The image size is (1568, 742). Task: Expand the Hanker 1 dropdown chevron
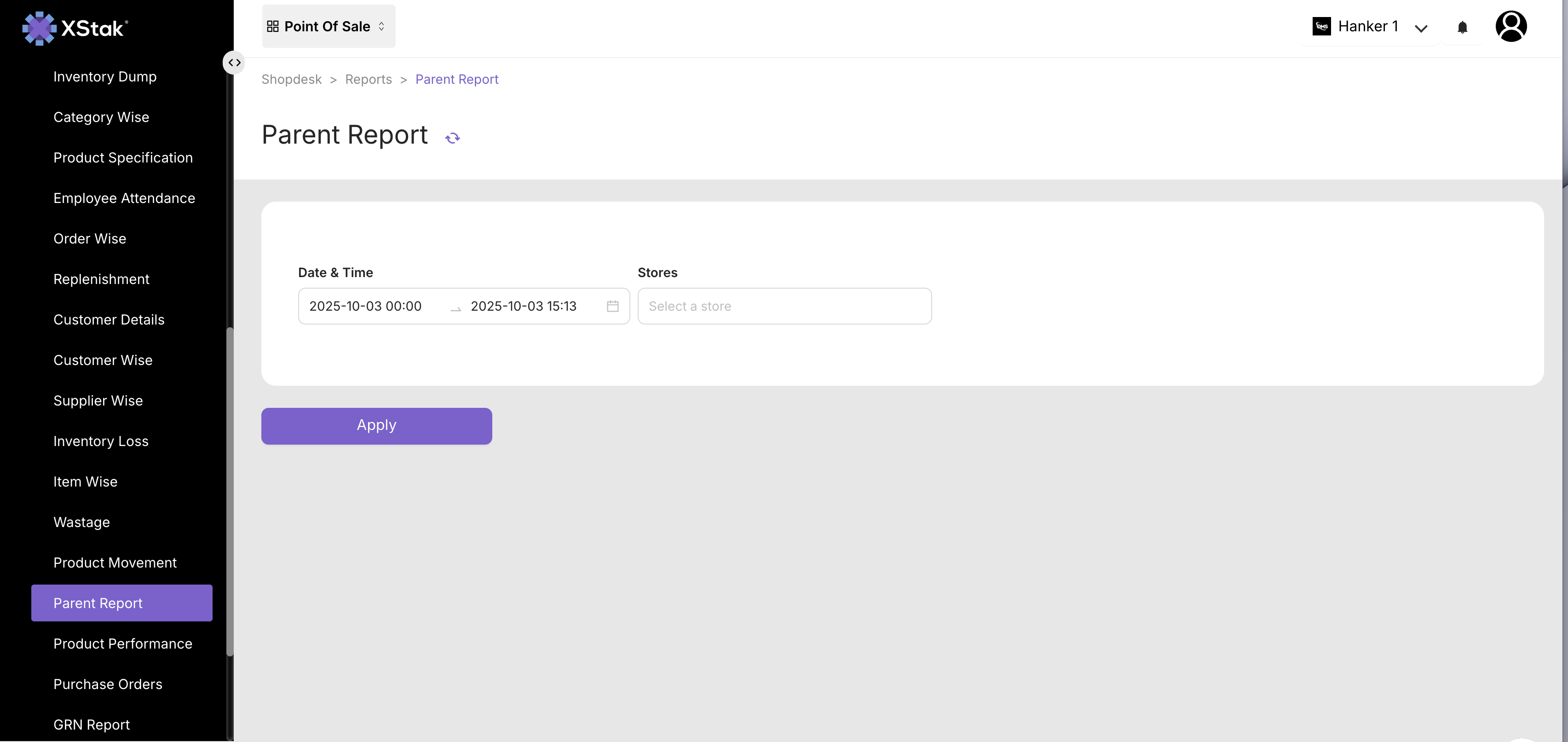click(x=1421, y=29)
